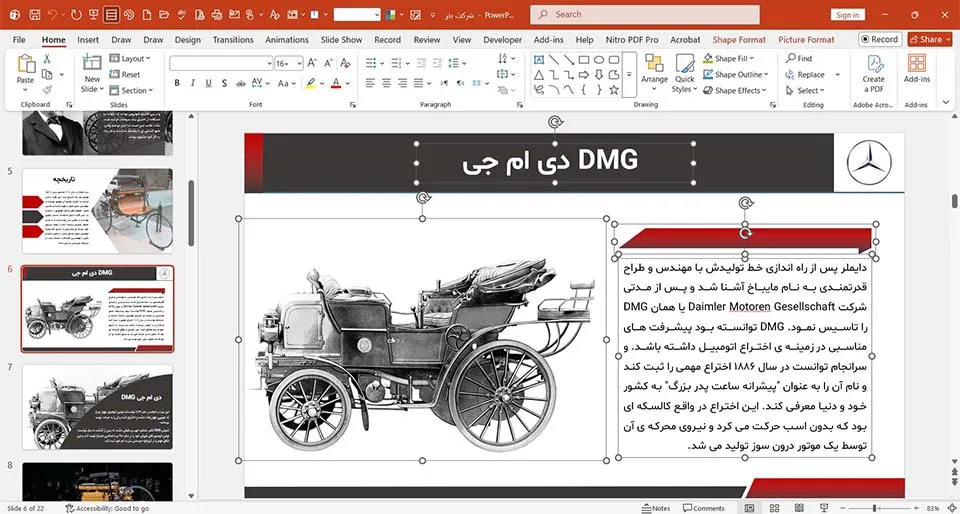Switch to the Insert tab
This screenshot has width=960, height=514.
(x=88, y=40)
